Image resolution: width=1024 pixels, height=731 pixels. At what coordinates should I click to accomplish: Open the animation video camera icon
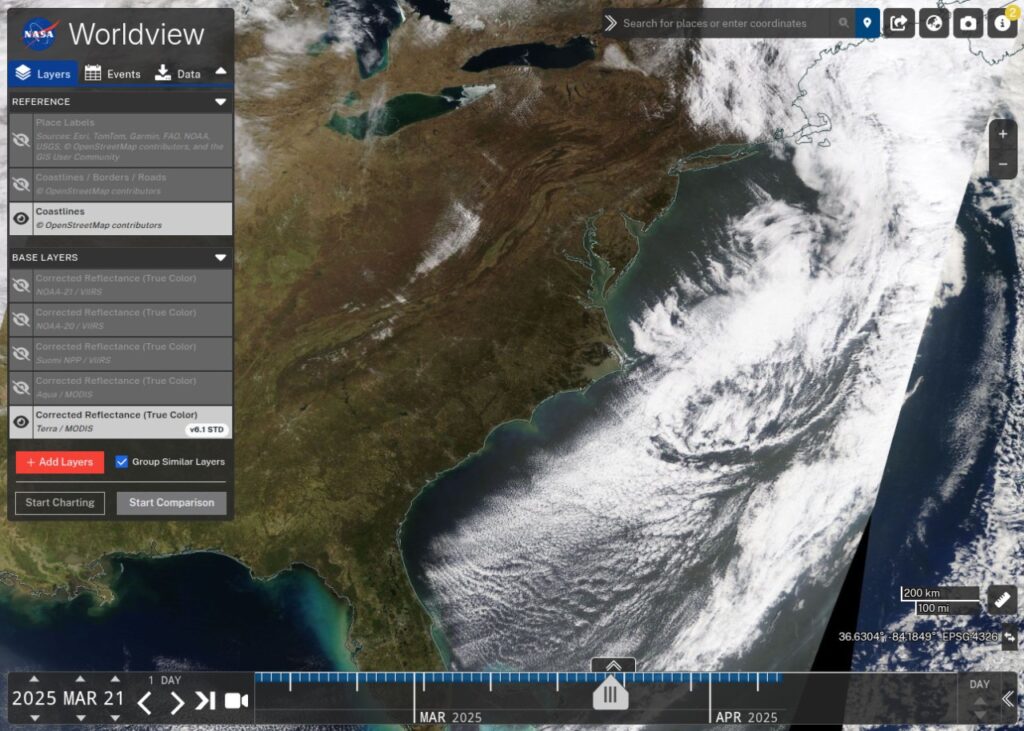click(x=236, y=701)
